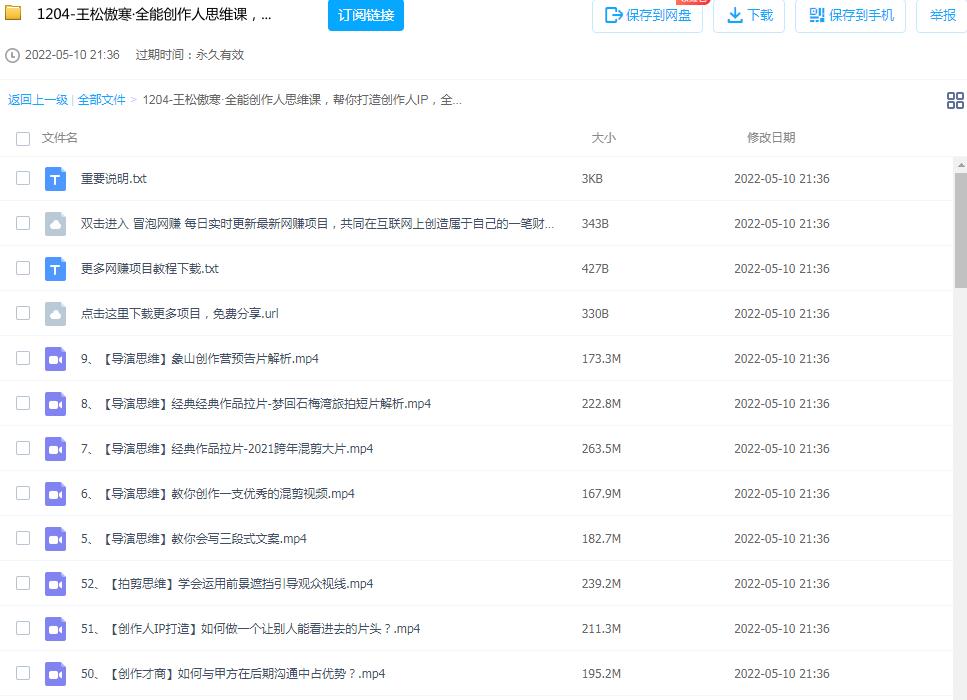Open file 重要说明.txt
Screen dimensions: 967x700
coord(113,179)
